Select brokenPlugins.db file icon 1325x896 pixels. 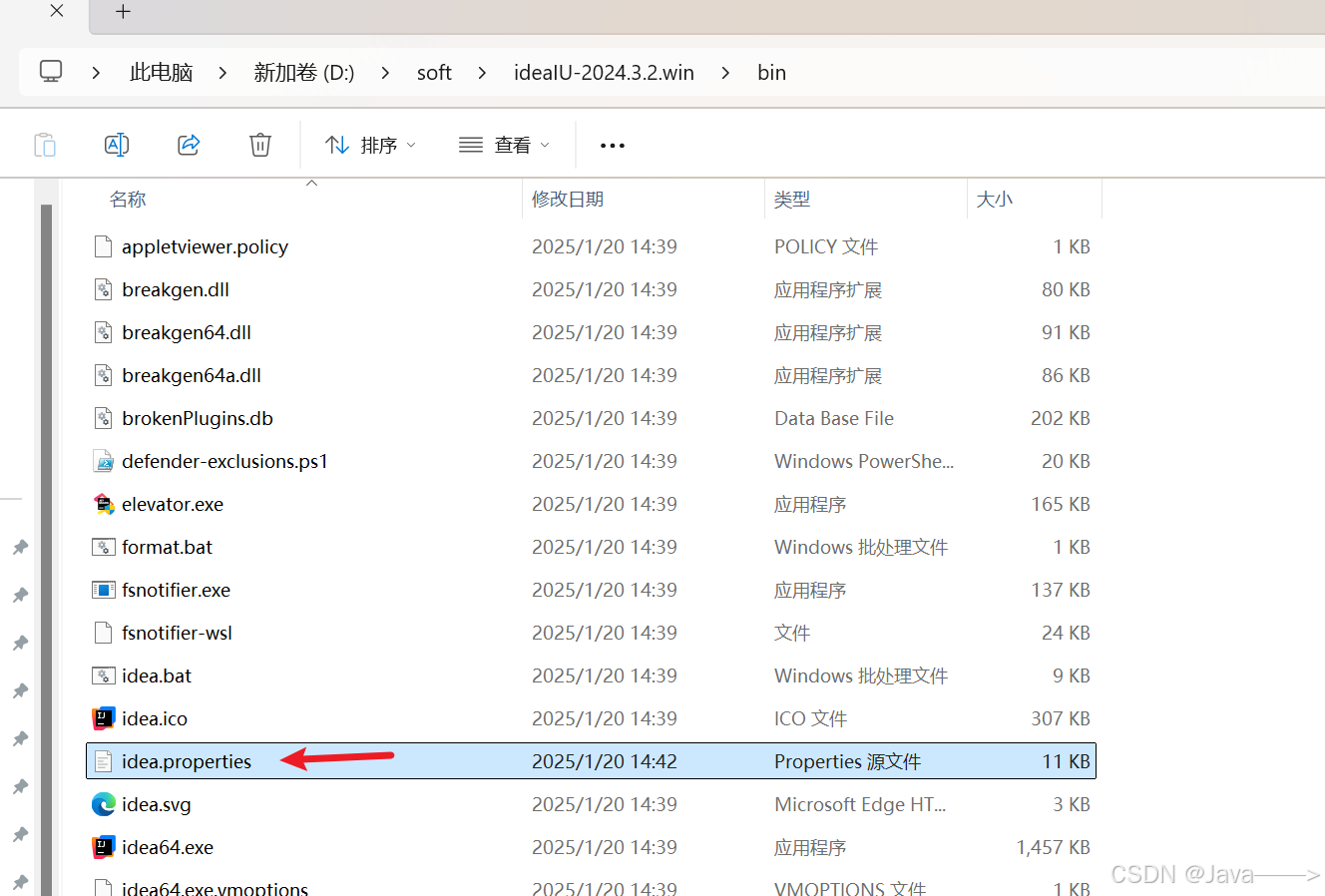point(103,418)
